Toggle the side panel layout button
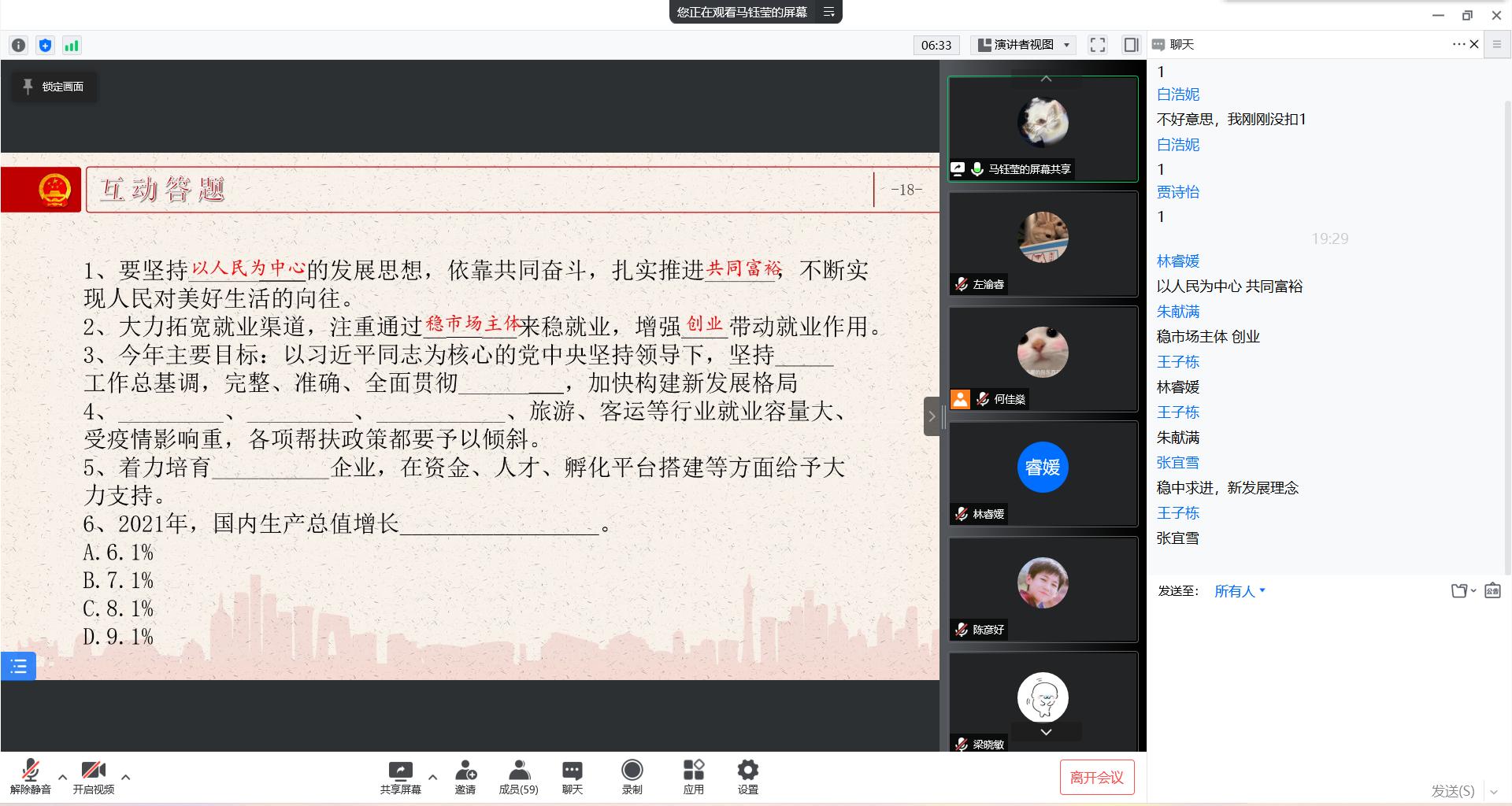 pos(1131,45)
